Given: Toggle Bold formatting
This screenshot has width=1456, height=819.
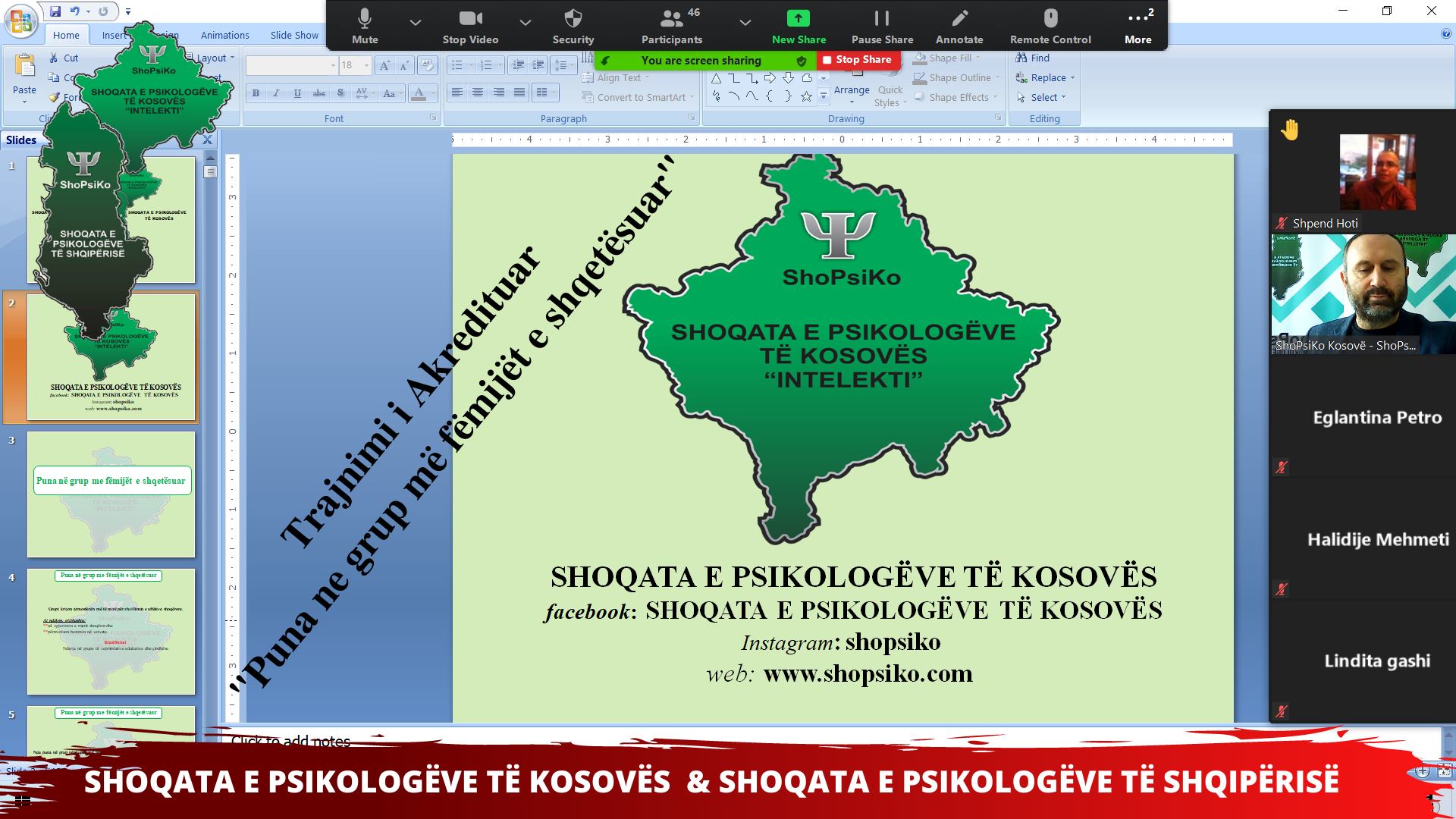Looking at the screenshot, I should coord(256,93).
